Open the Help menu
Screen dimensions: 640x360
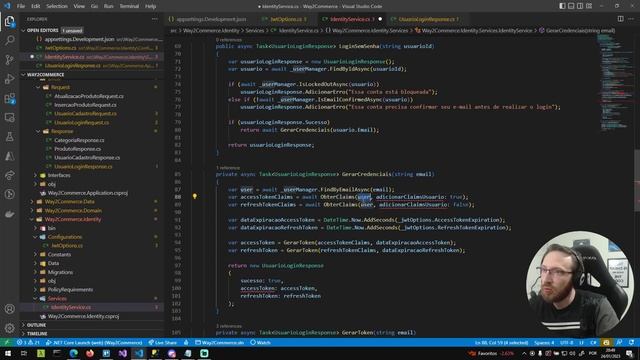pos(150,6)
